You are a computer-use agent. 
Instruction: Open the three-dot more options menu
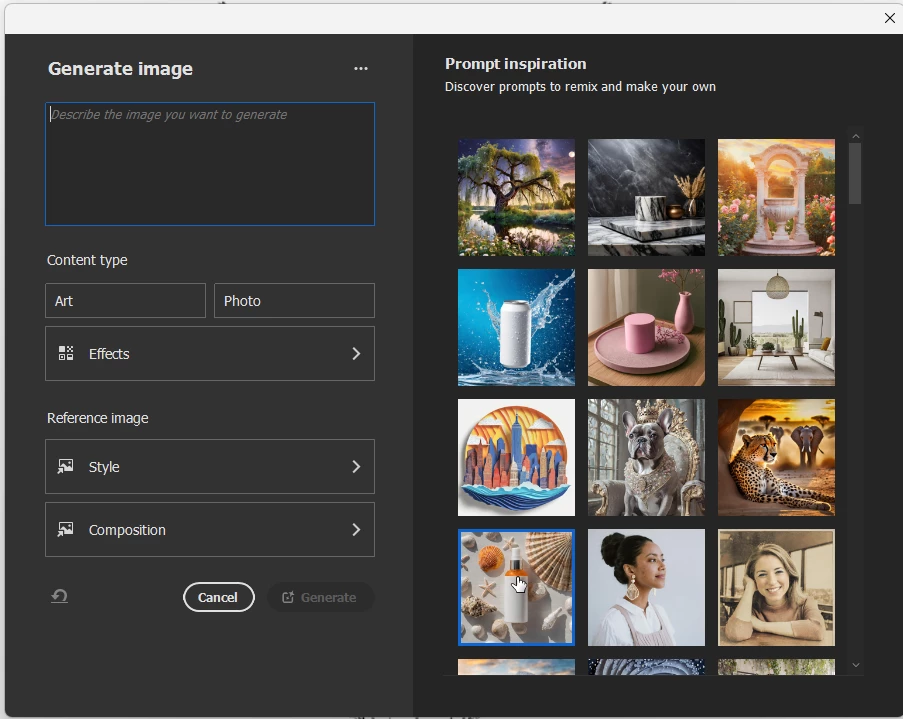point(361,69)
